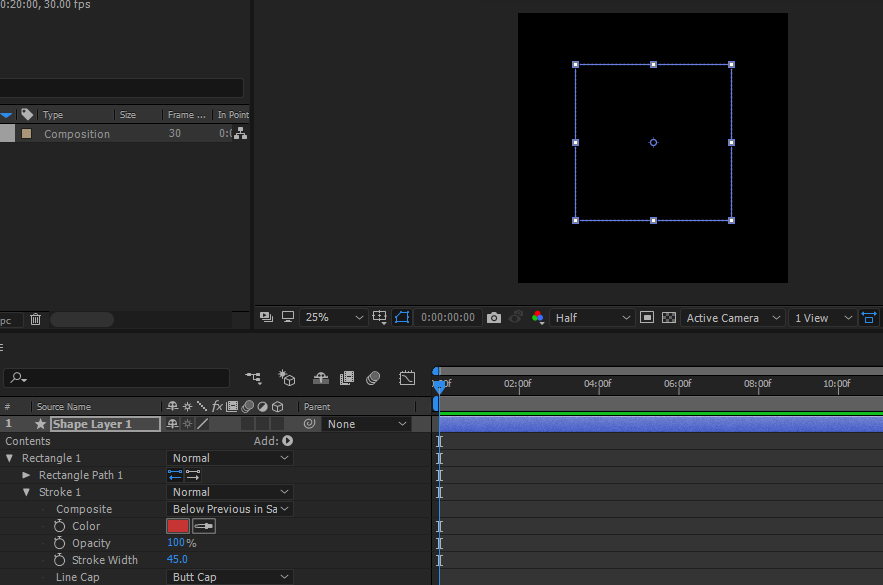Image resolution: width=883 pixels, height=585 pixels.
Task: Click Show Snapshot icon
Action: click(x=515, y=317)
